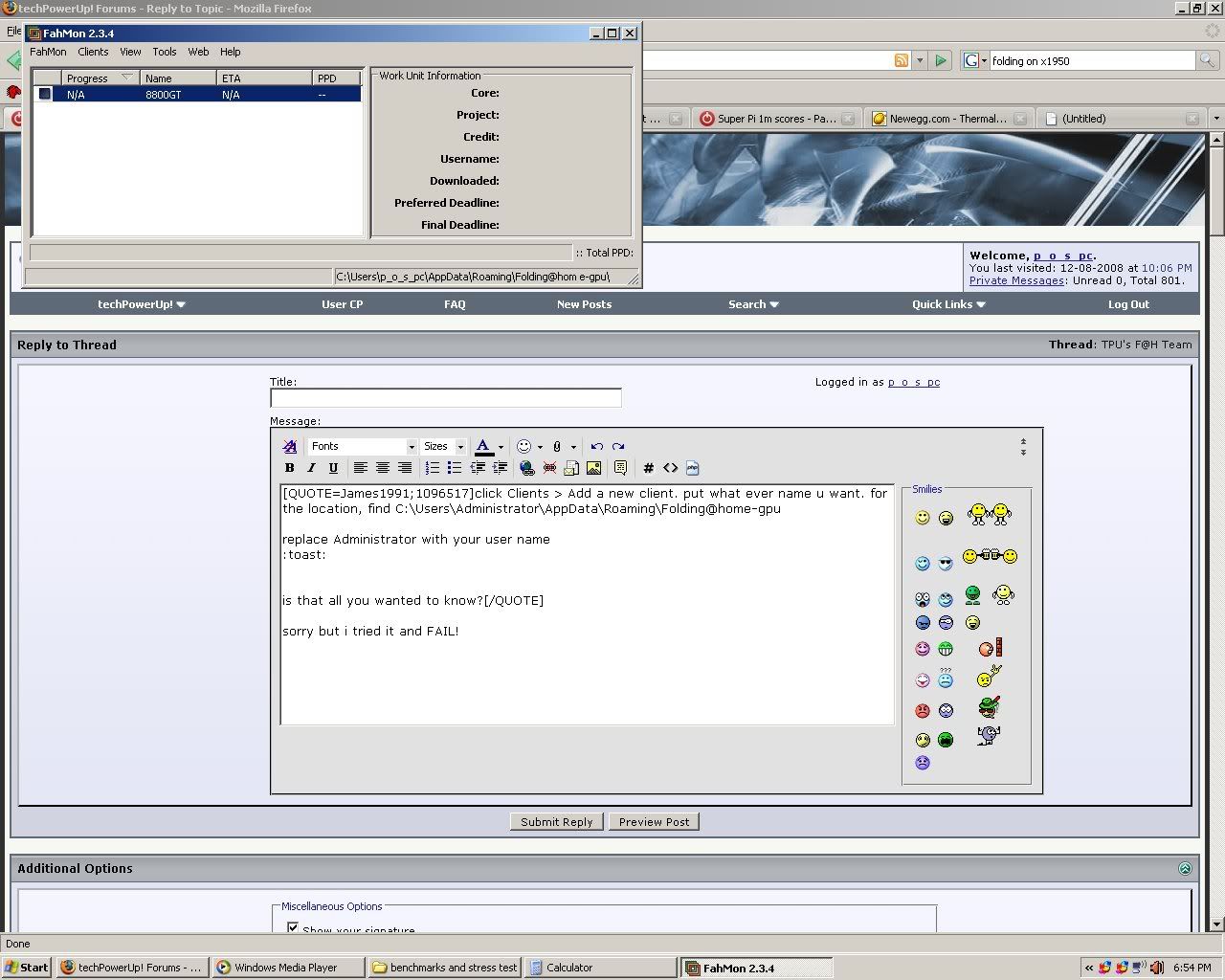
Task: Undo the last editor action
Action: click(597, 446)
